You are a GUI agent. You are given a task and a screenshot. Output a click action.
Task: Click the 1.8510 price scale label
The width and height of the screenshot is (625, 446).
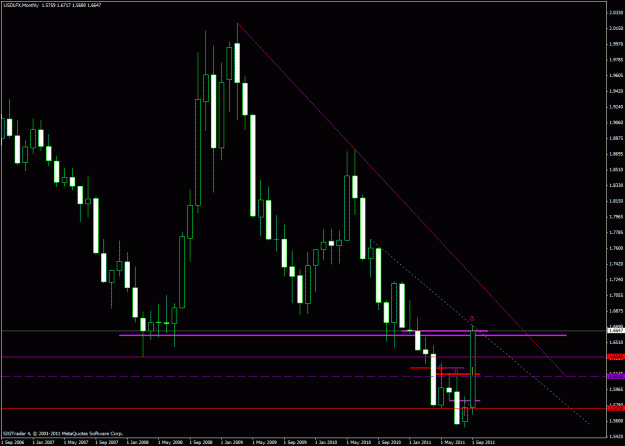pos(614,169)
